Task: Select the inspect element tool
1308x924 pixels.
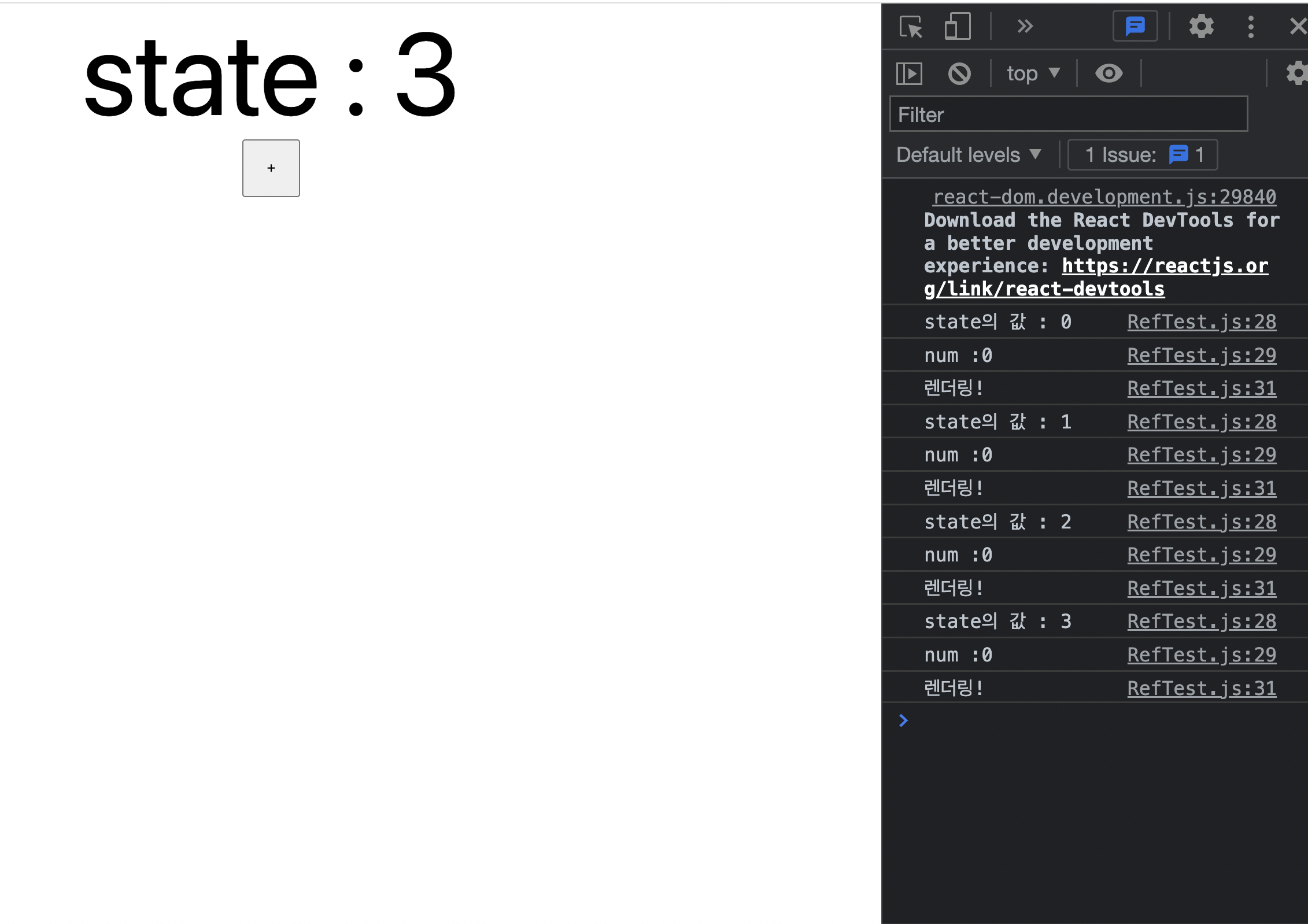Action: coord(912,27)
